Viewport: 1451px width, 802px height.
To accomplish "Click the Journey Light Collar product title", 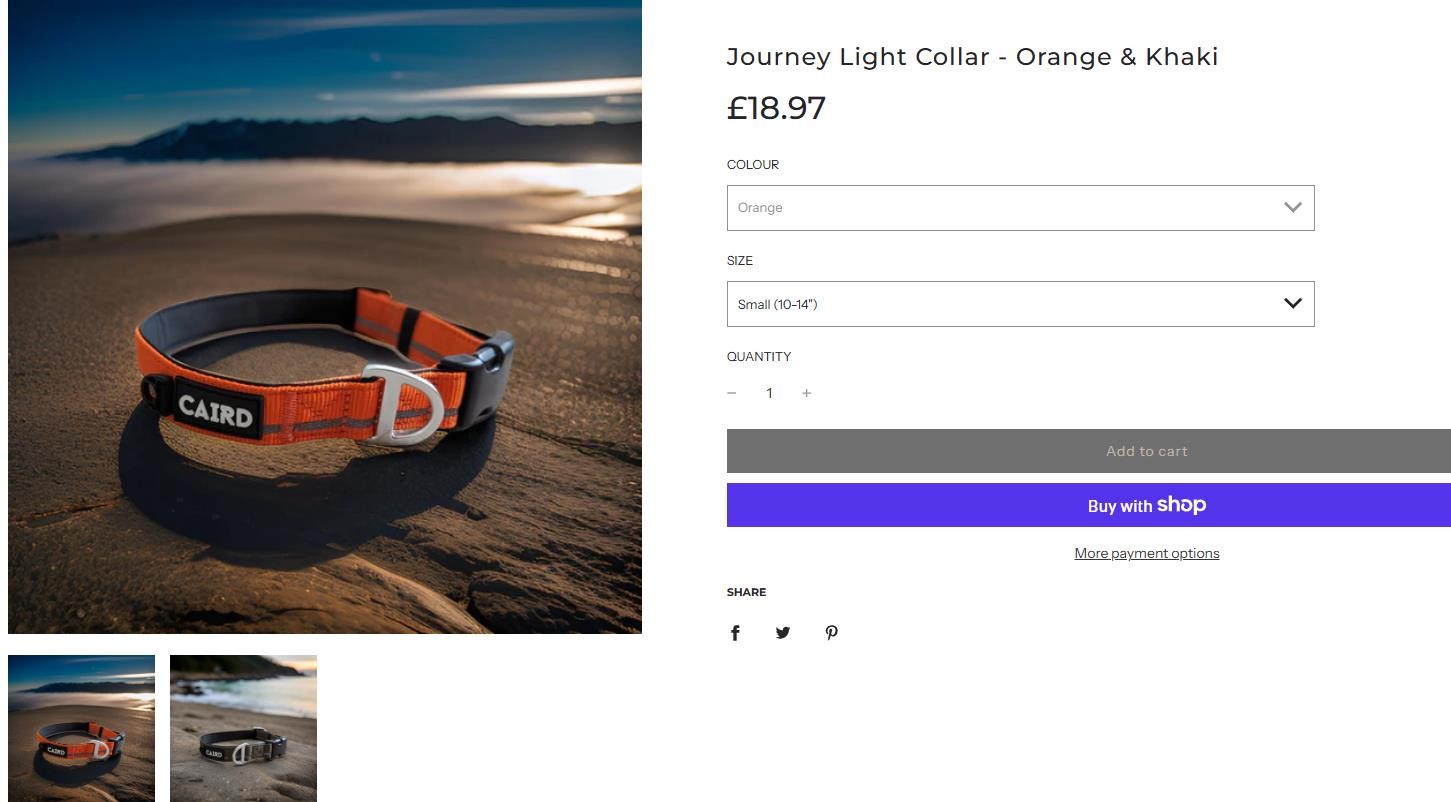I will pyautogui.click(x=972, y=57).
